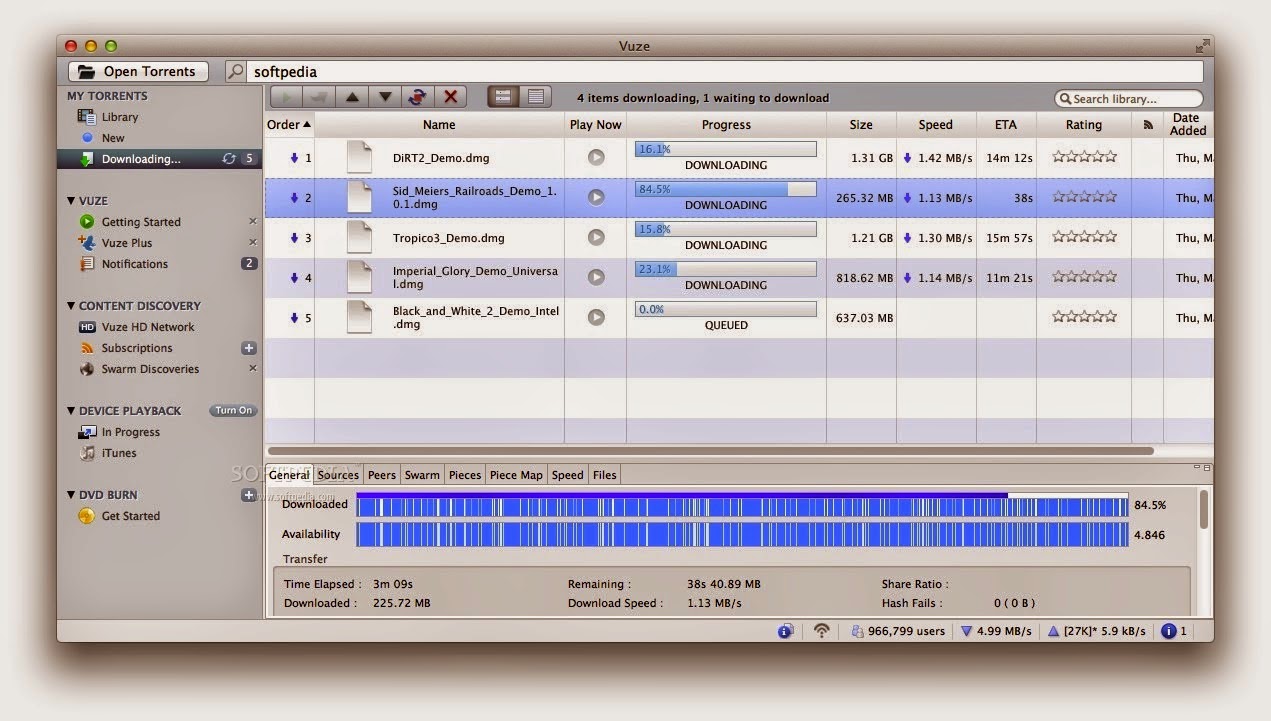The image size is (1271, 721).
Task: Collapse the VUZE sidebar section
Action: pyautogui.click(x=71, y=201)
